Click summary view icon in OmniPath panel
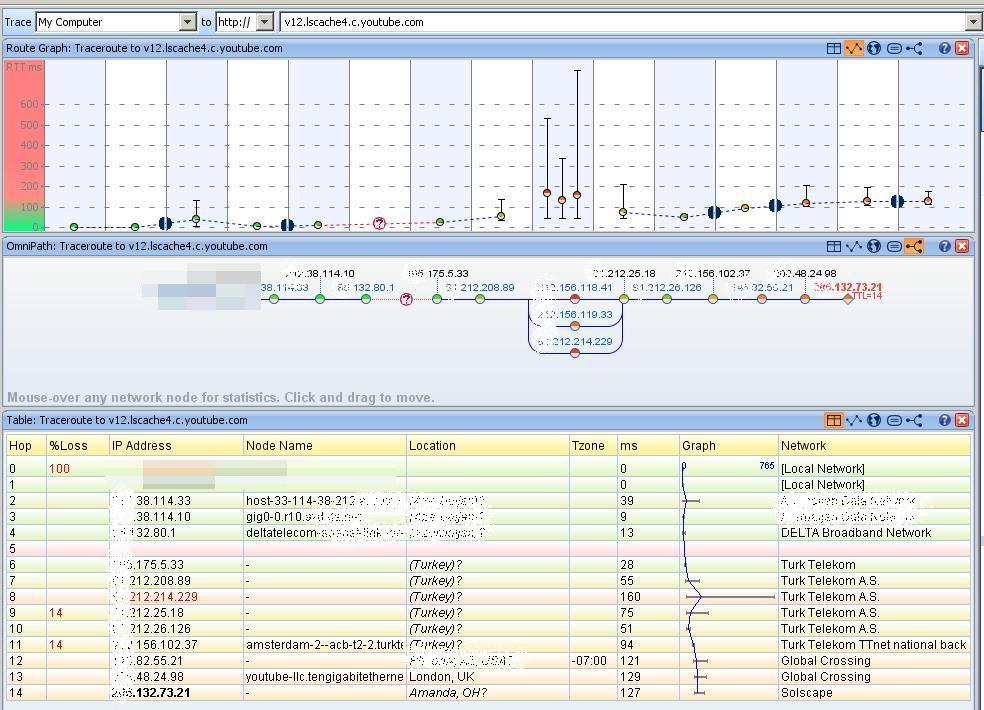Screen dimensions: 984x710 (894, 247)
